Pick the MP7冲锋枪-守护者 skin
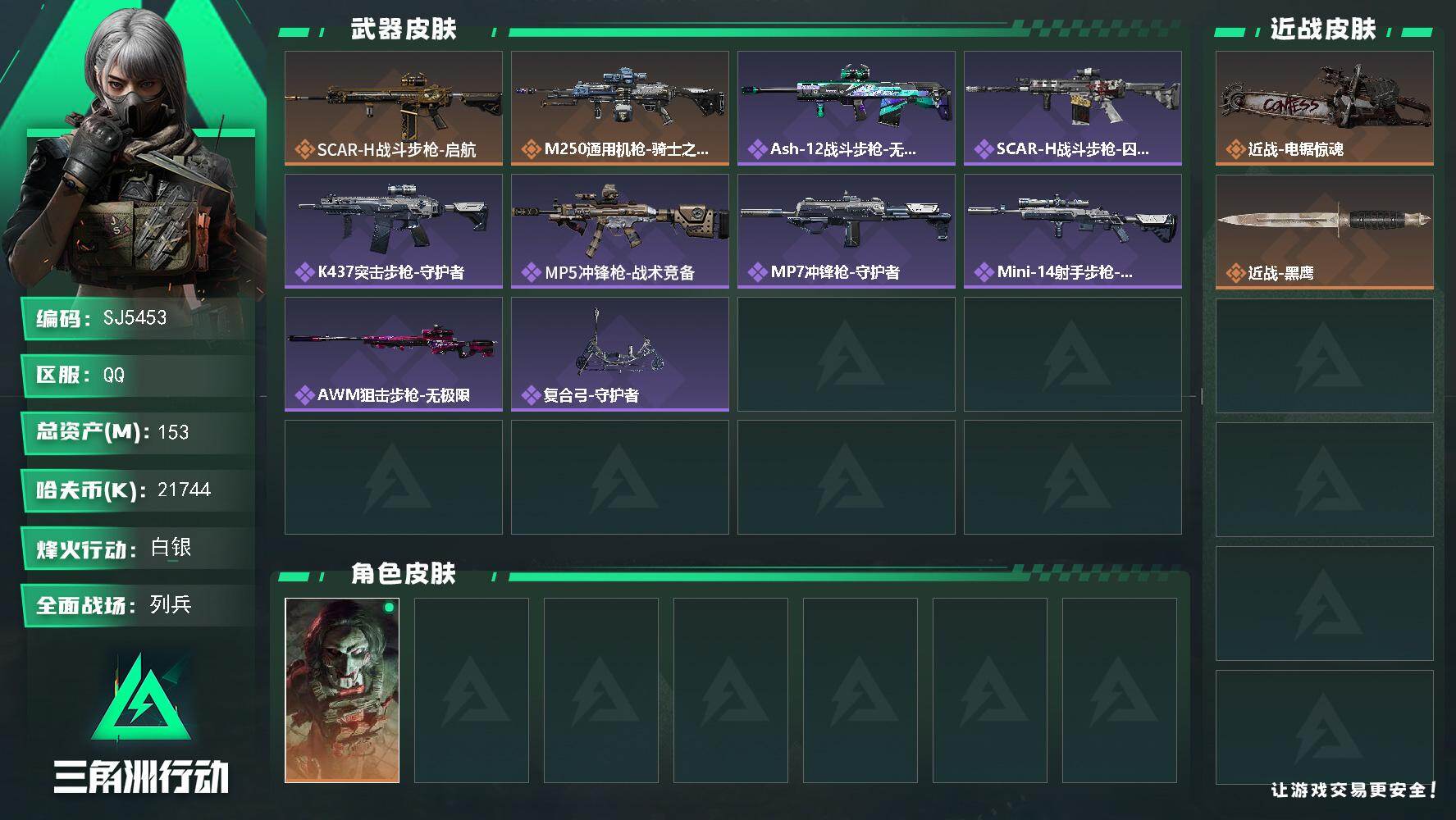This screenshot has height=820, width=1456. point(847,231)
